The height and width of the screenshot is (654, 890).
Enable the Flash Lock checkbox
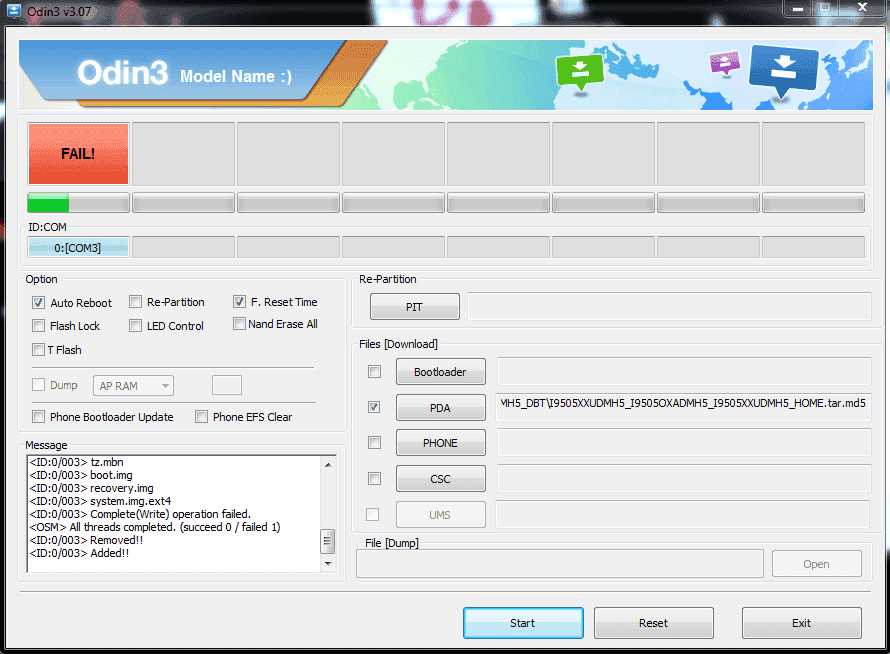pos(38,325)
